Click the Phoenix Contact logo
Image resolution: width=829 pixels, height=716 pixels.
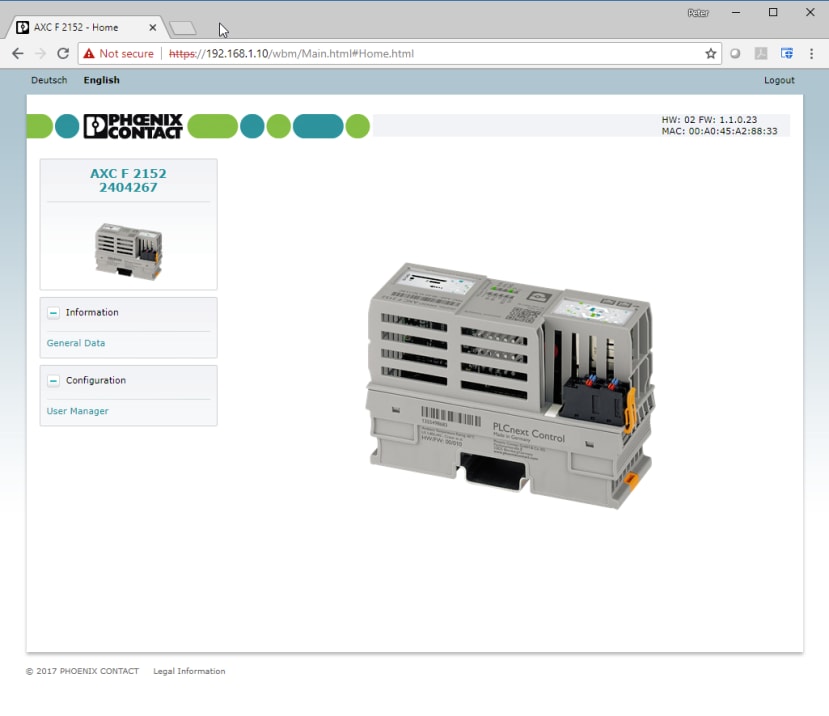pos(133,126)
